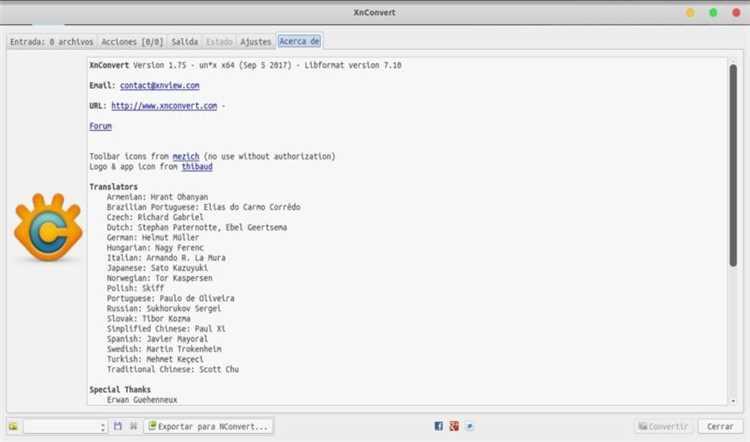
Task: Click the XnConvert window title
Action: coord(375,12)
